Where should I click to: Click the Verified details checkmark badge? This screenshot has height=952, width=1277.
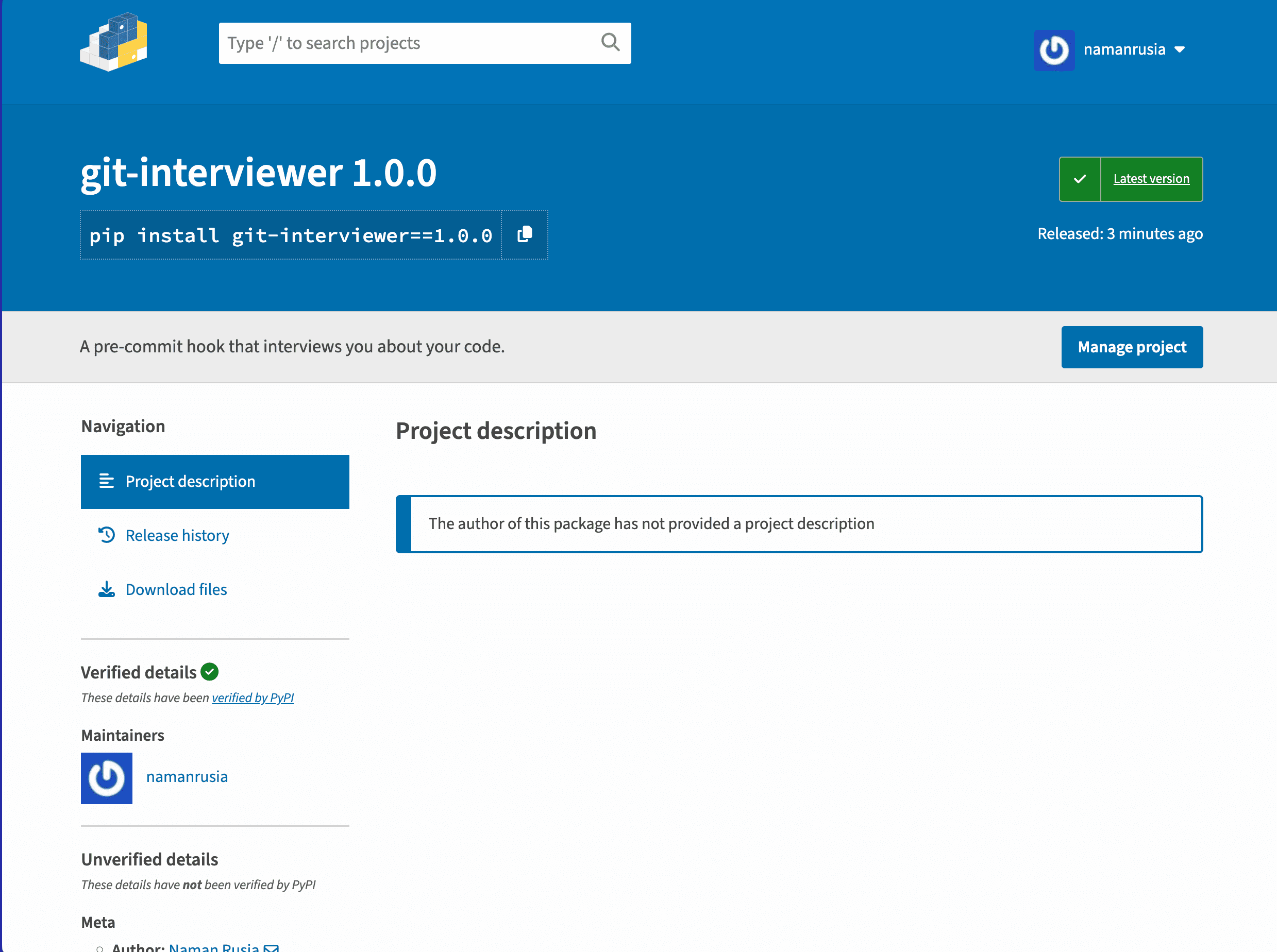(x=210, y=671)
